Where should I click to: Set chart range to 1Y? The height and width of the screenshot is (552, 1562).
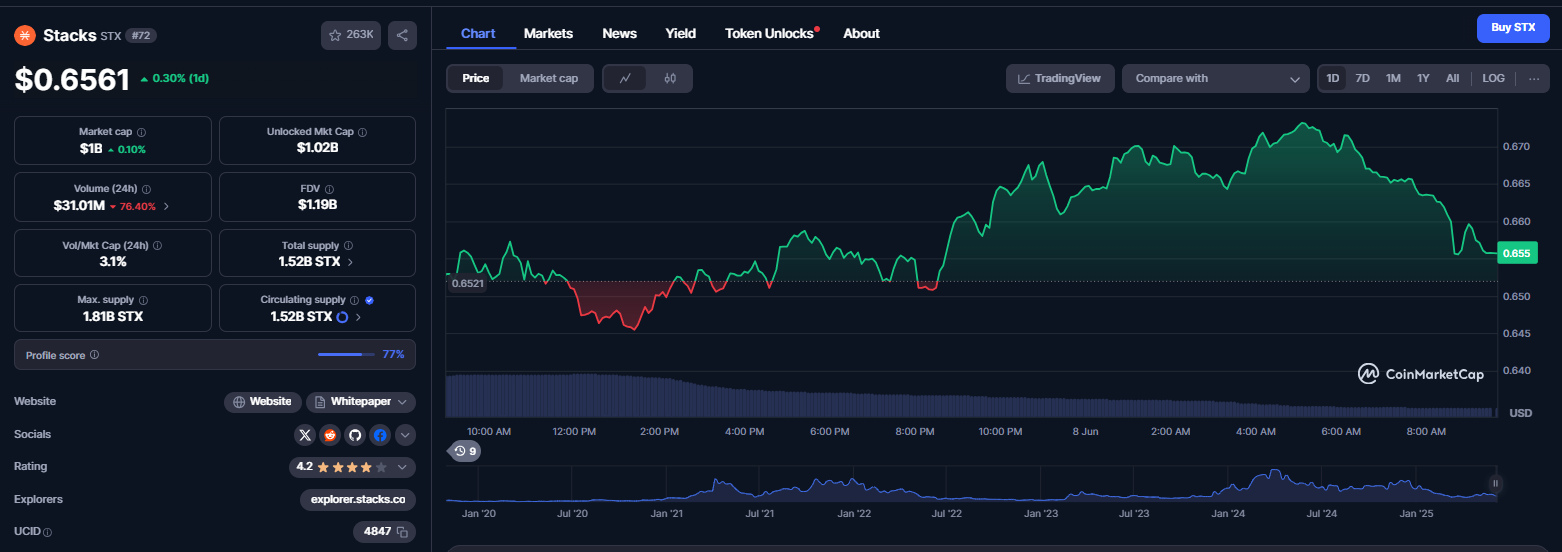click(1423, 78)
